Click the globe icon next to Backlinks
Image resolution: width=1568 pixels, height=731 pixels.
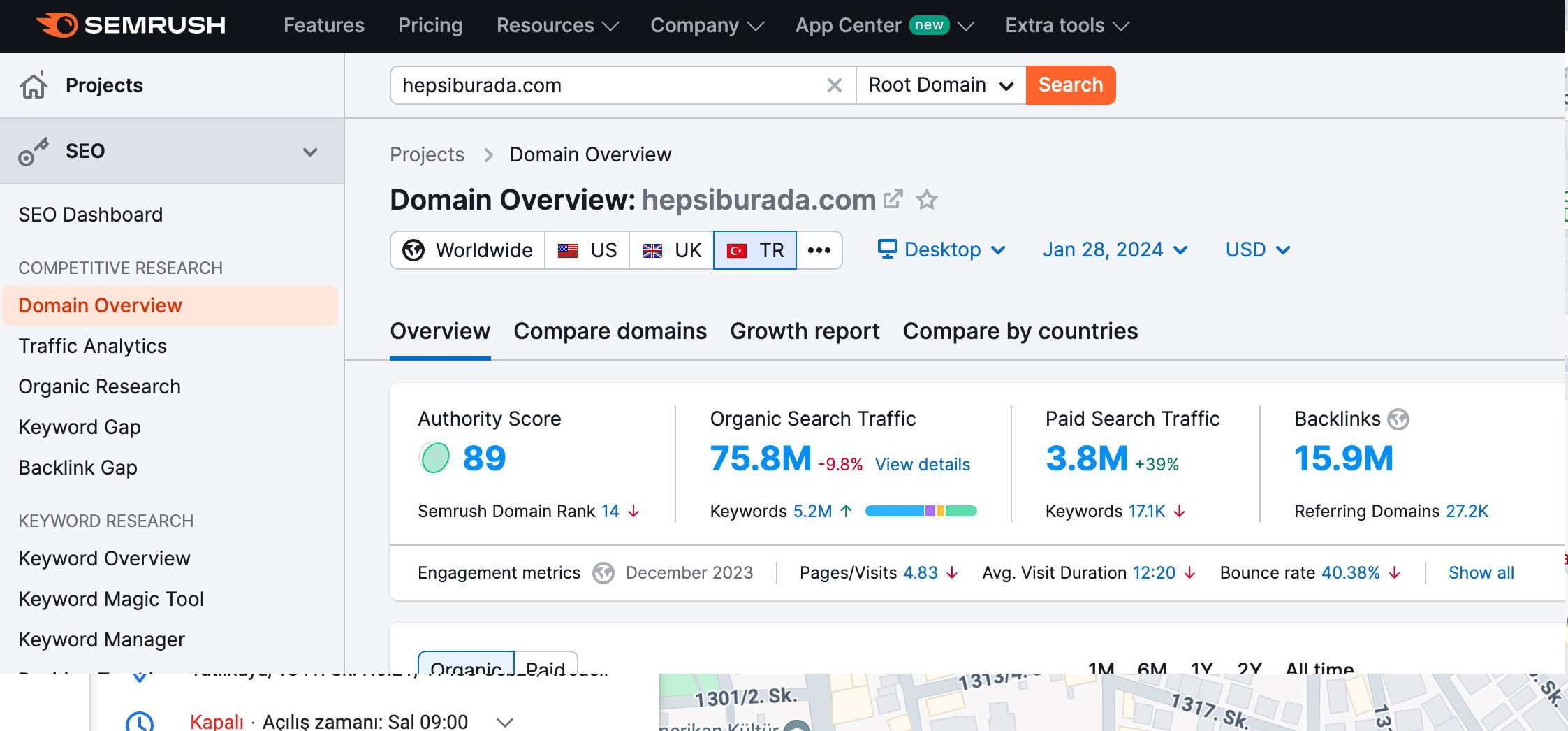(x=1398, y=419)
